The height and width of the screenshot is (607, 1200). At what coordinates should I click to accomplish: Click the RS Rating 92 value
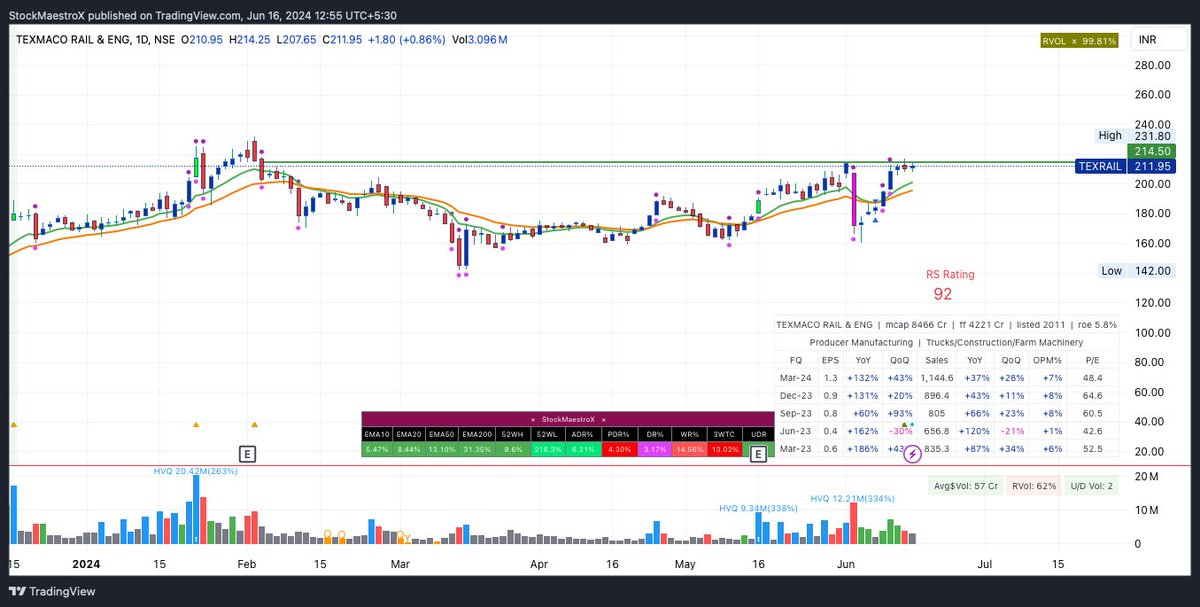[x=943, y=294]
